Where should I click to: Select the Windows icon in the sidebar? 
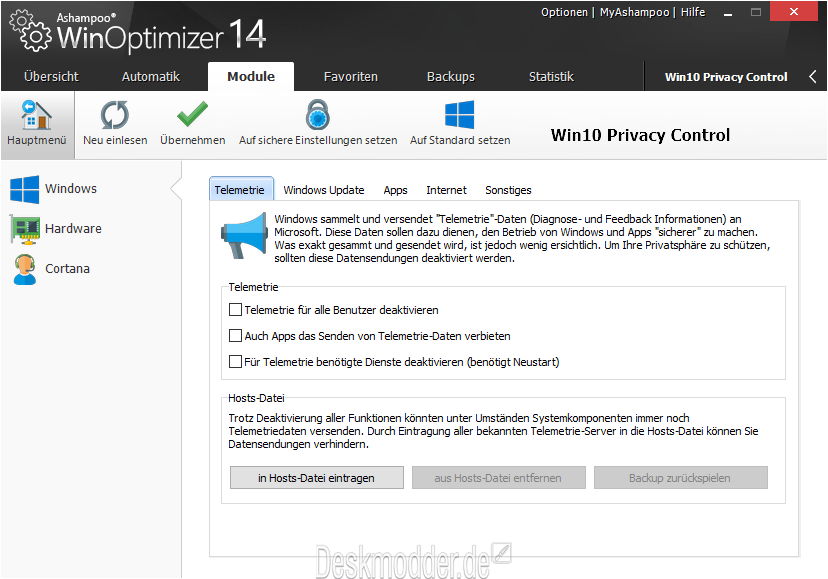24,189
